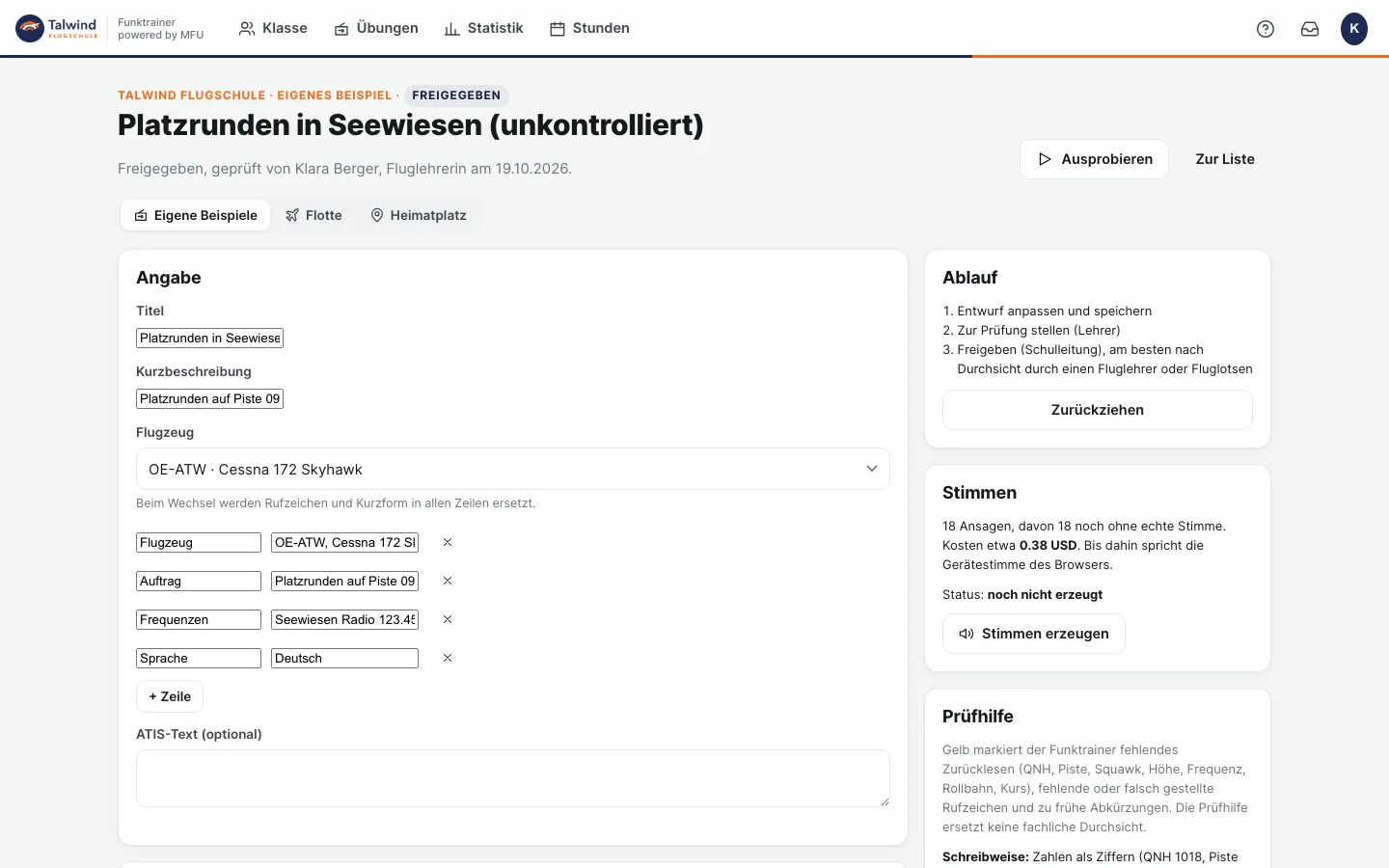1389x868 pixels.
Task: Remove the Frequenzen row
Action: click(448, 619)
